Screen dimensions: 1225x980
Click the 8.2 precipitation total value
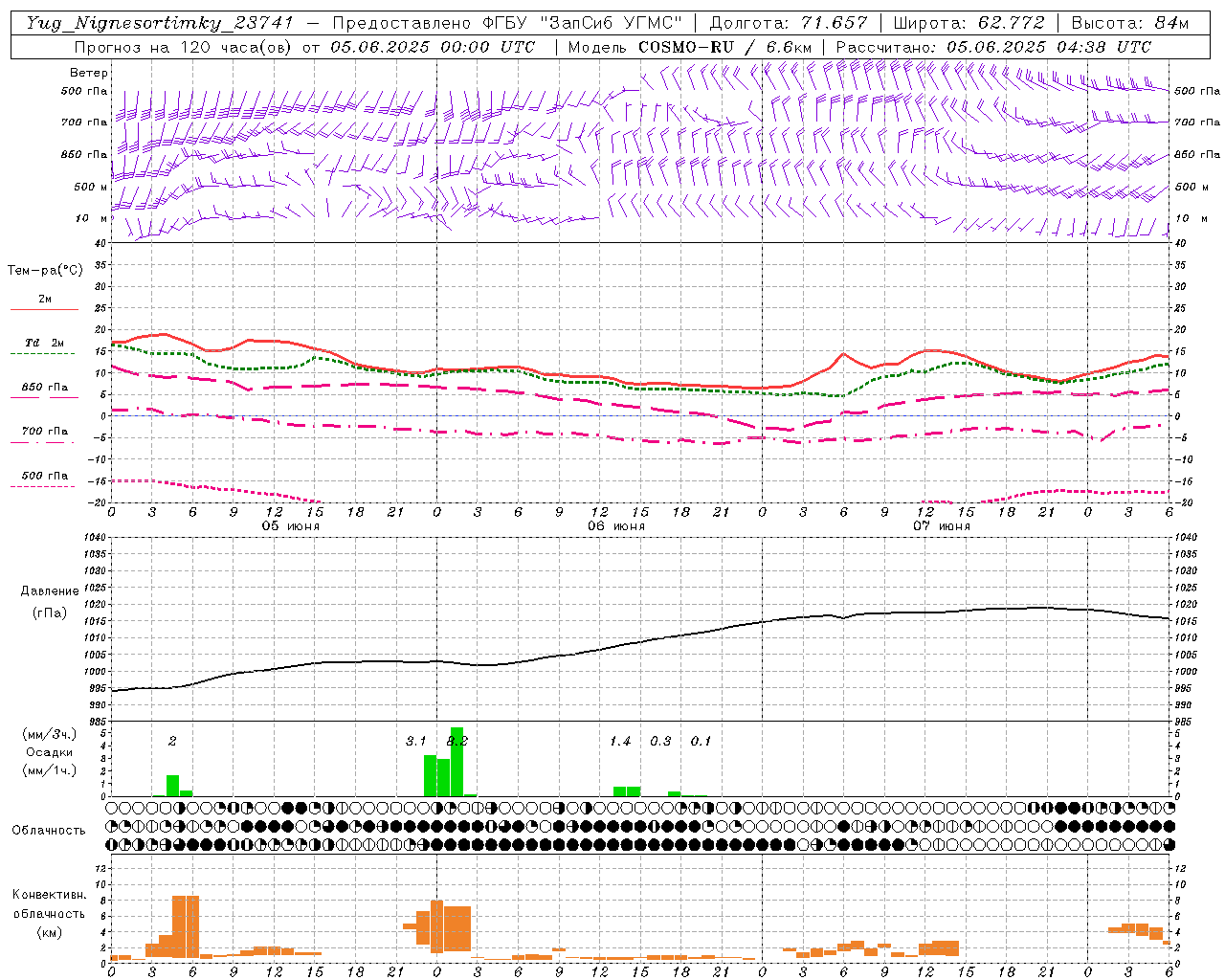(457, 742)
